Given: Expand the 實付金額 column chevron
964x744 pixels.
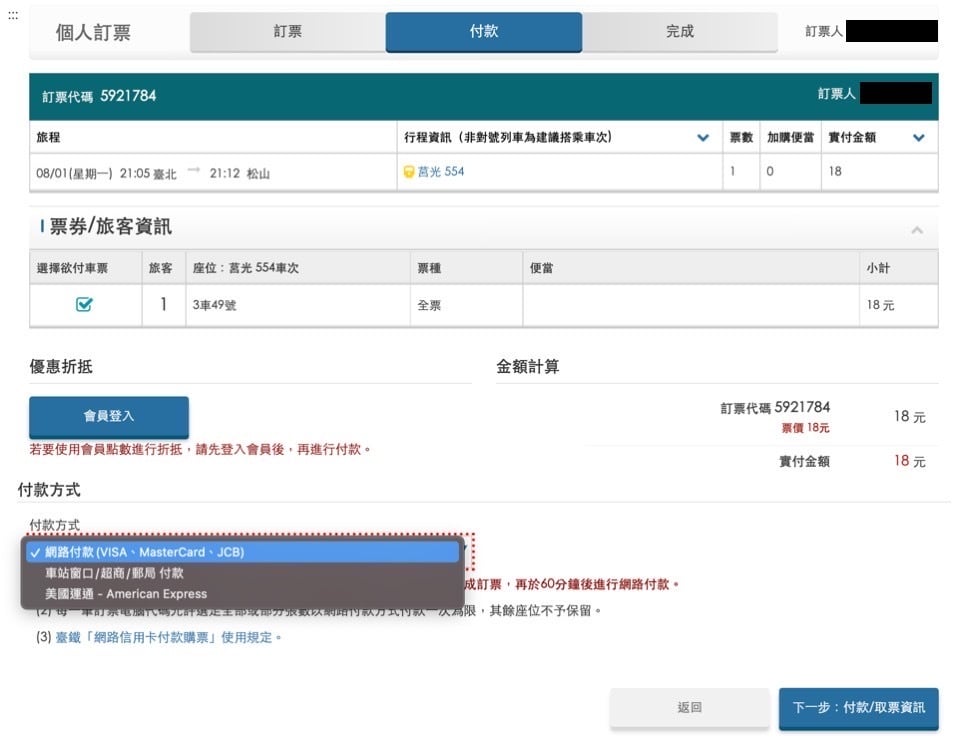Looking at the screenshot, I should [919, 138].
